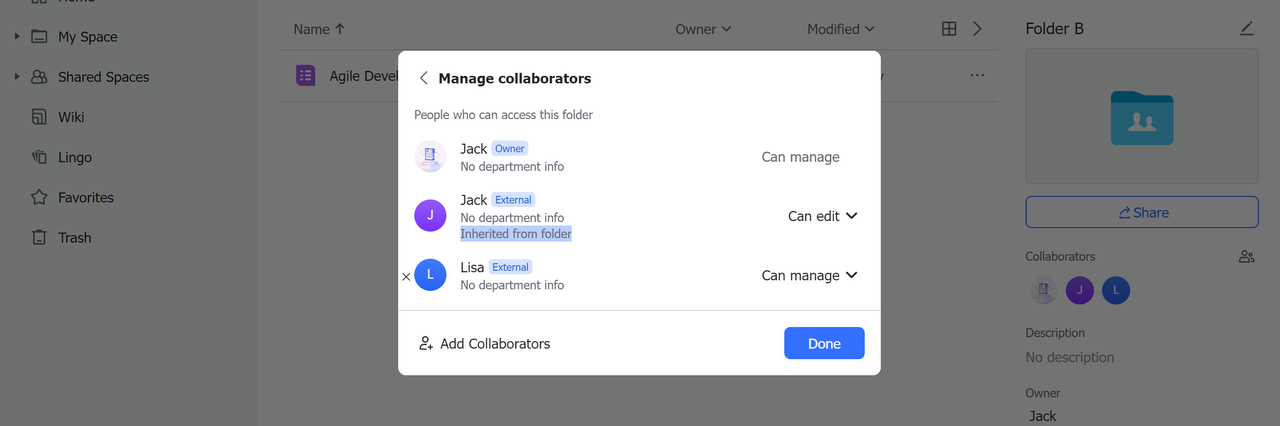The height and width of the screenshot is (426, 1280).
Task: Open Lingo in the sidebar
Action: point(74,157)
